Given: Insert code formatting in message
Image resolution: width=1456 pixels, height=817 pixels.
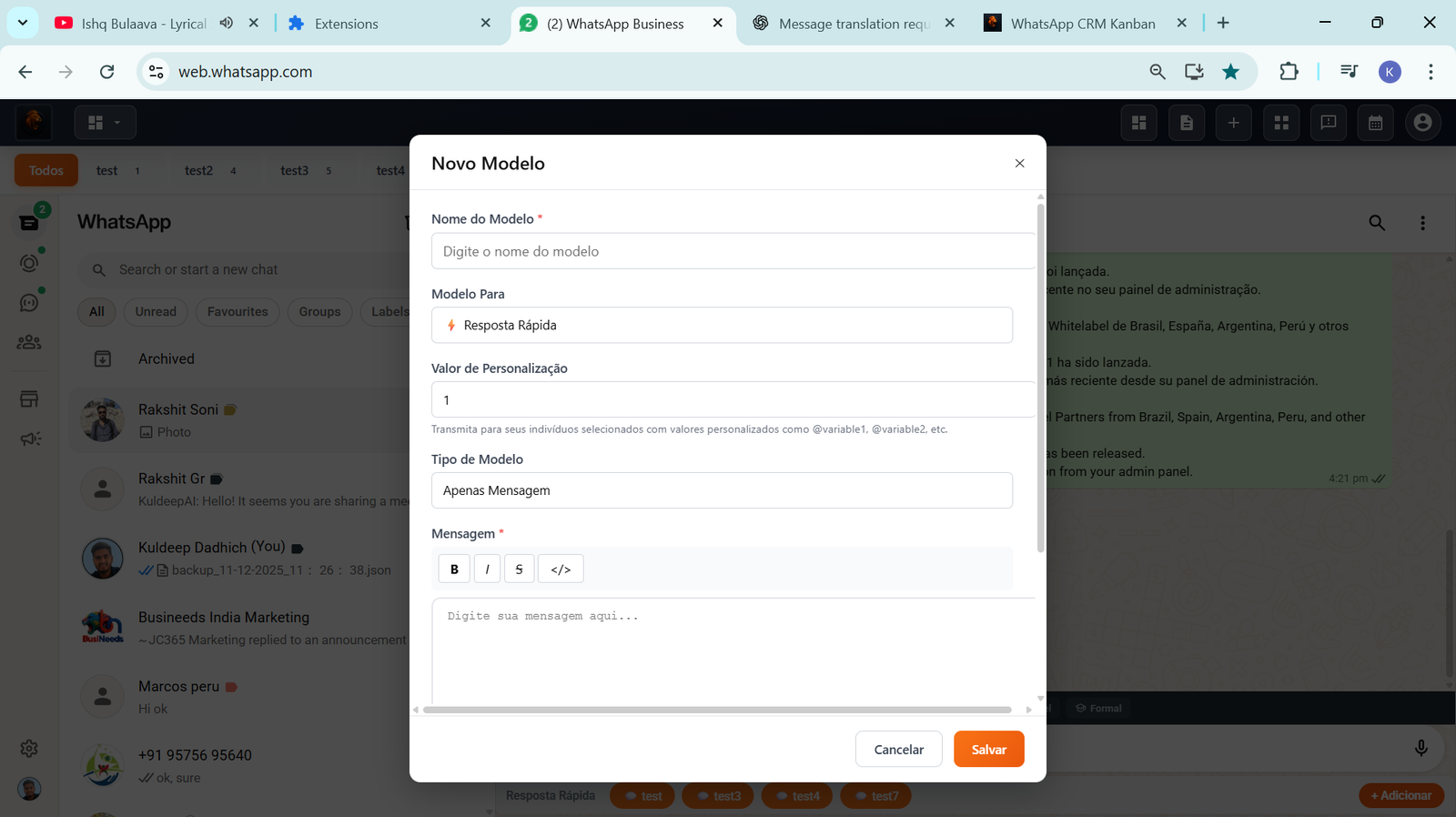Looking at the screenshot, I should click(x=561, y=569).
